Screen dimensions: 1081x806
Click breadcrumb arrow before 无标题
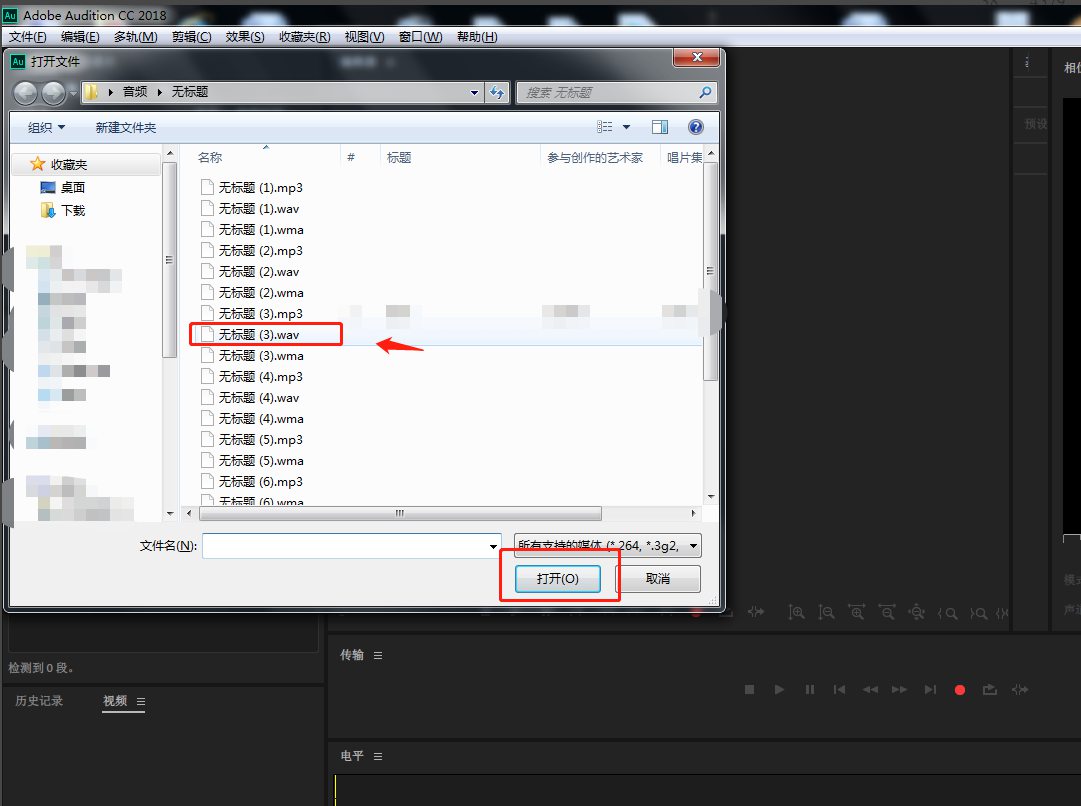tap(160, 92)
